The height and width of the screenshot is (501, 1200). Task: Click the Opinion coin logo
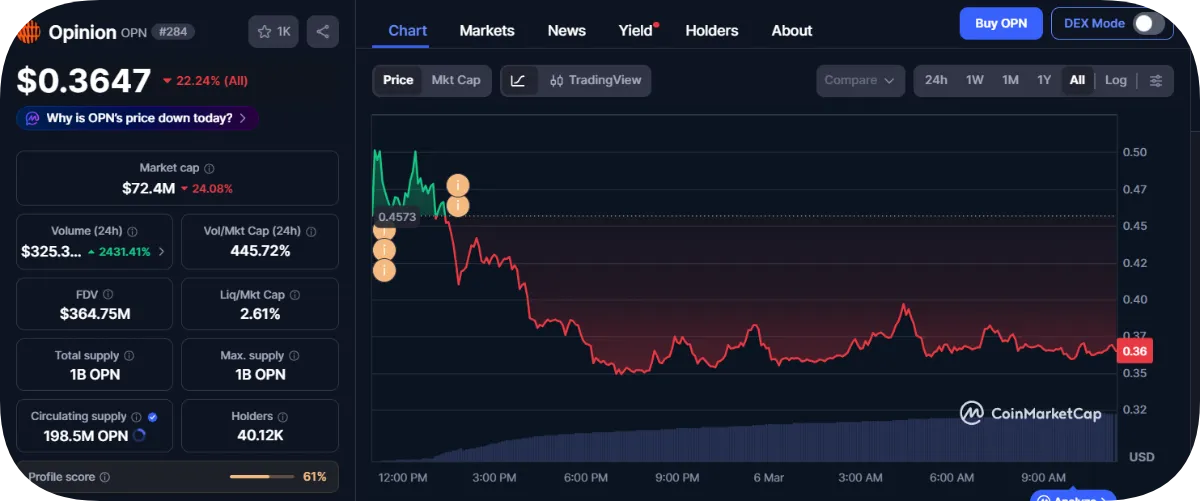30,32
